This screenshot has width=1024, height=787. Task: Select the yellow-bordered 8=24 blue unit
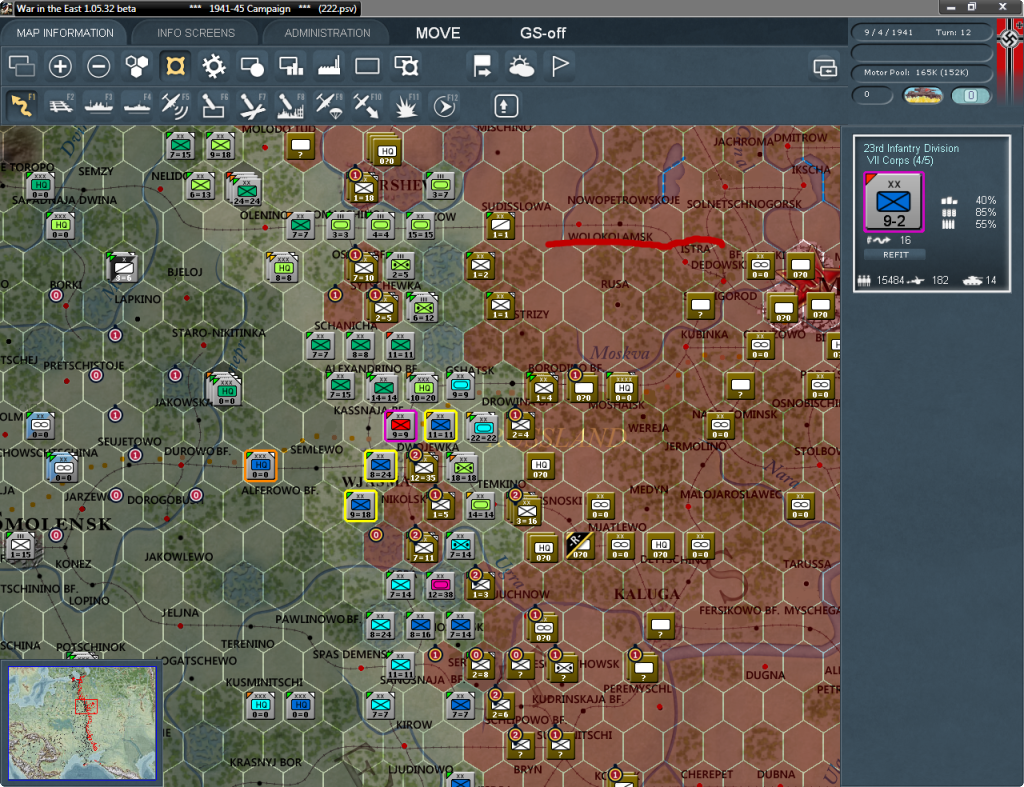(x=380, y=466)
